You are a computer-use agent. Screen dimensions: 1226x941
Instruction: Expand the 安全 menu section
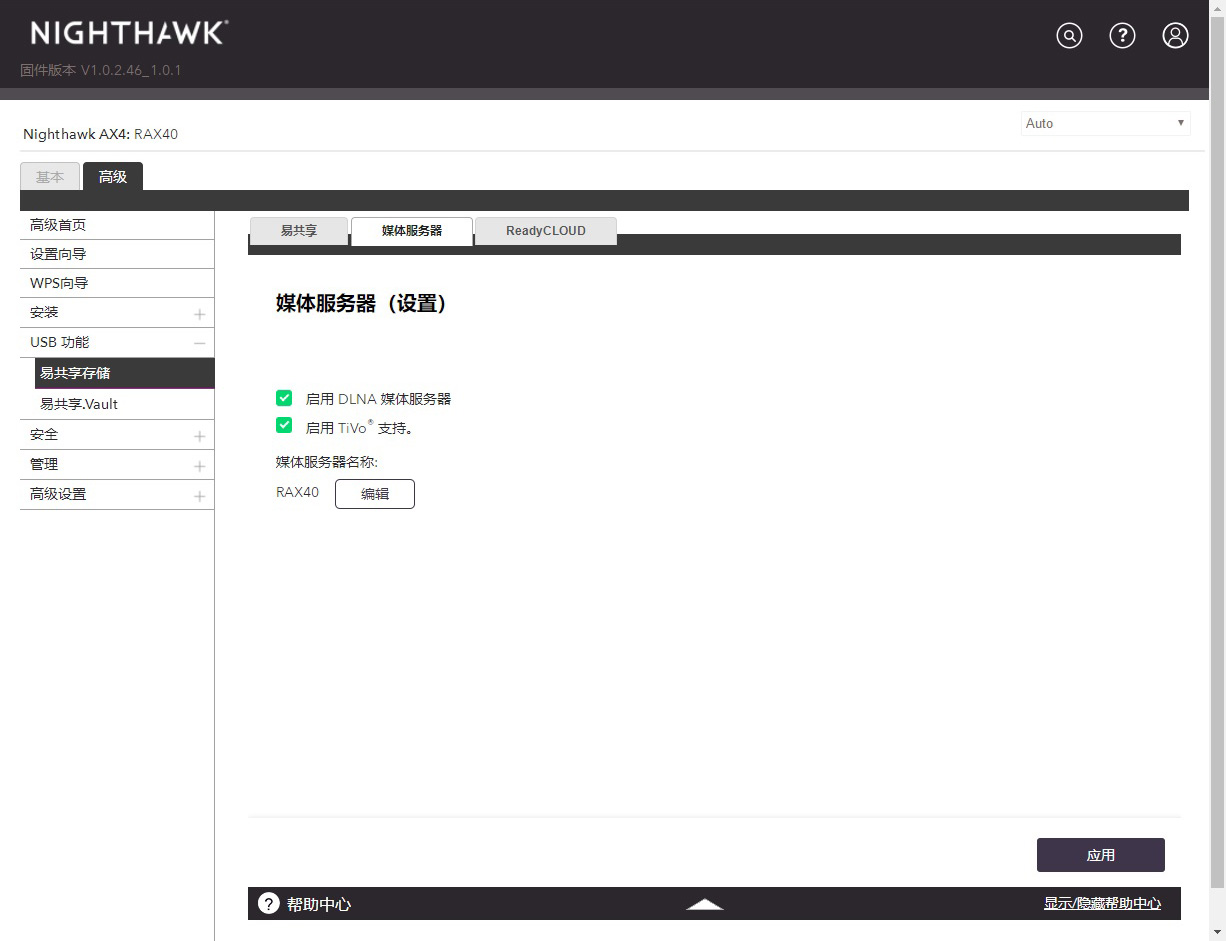[x=199, y=436]
